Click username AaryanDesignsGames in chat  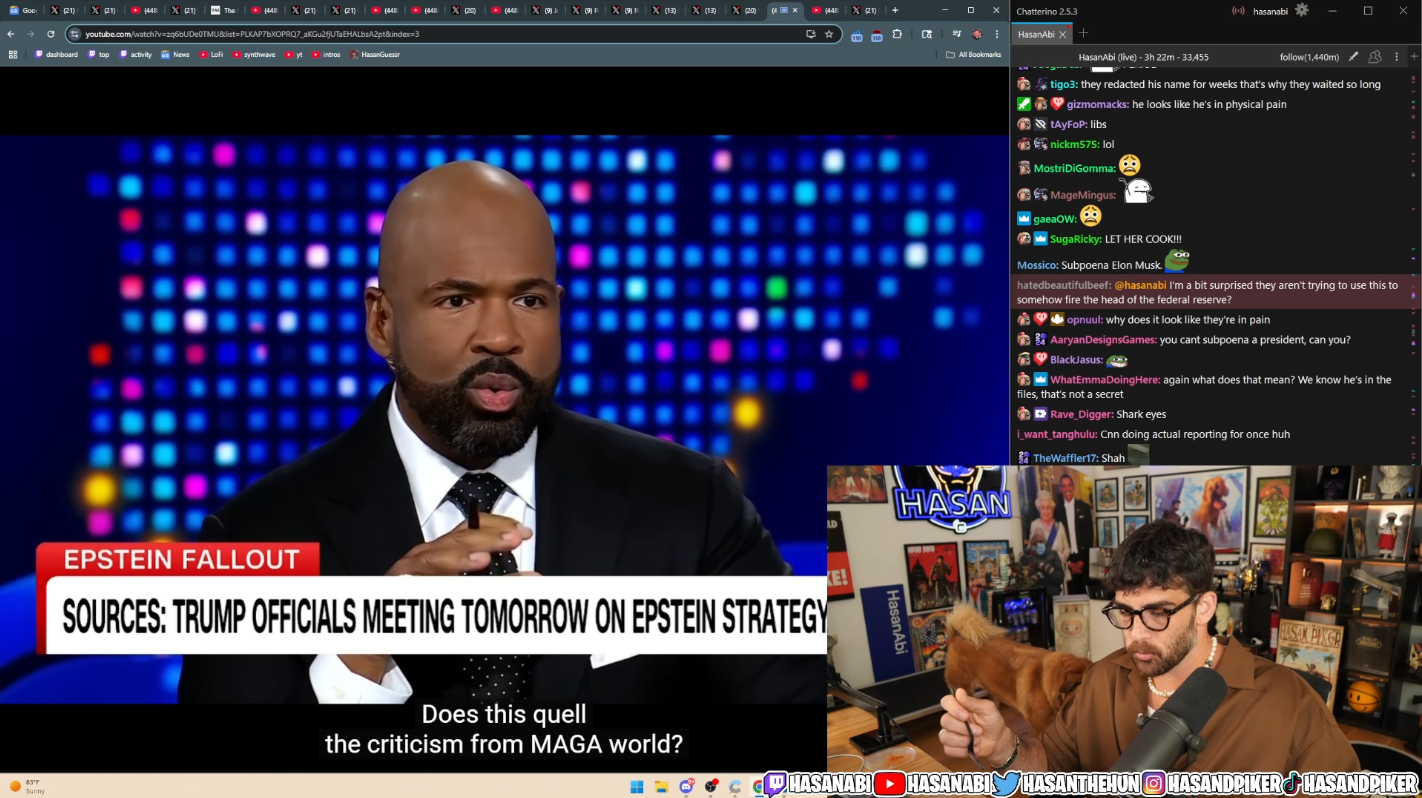pyautogui.click(x=1103, y=339)
